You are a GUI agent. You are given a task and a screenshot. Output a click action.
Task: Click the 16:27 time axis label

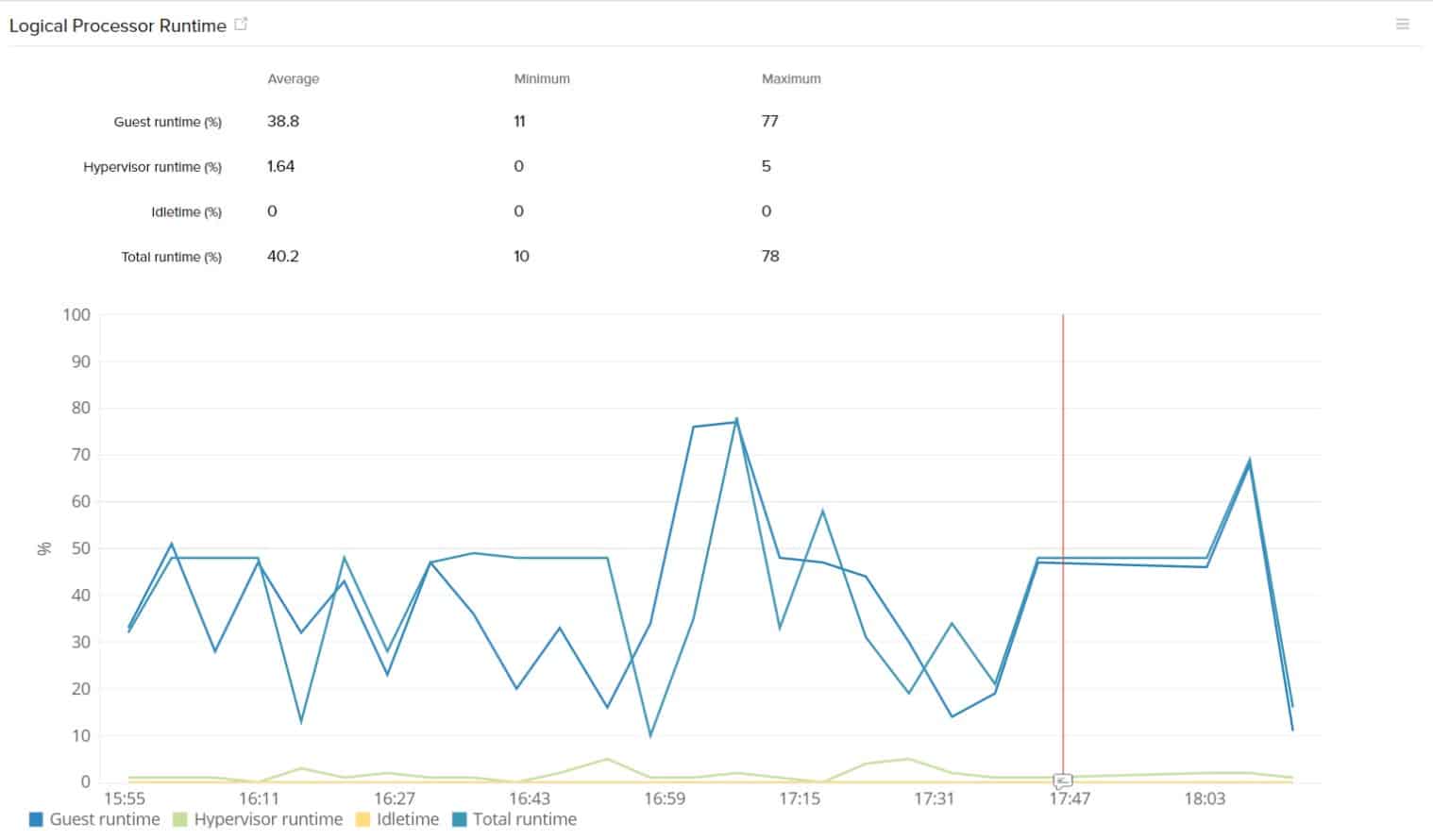[395, 798]
